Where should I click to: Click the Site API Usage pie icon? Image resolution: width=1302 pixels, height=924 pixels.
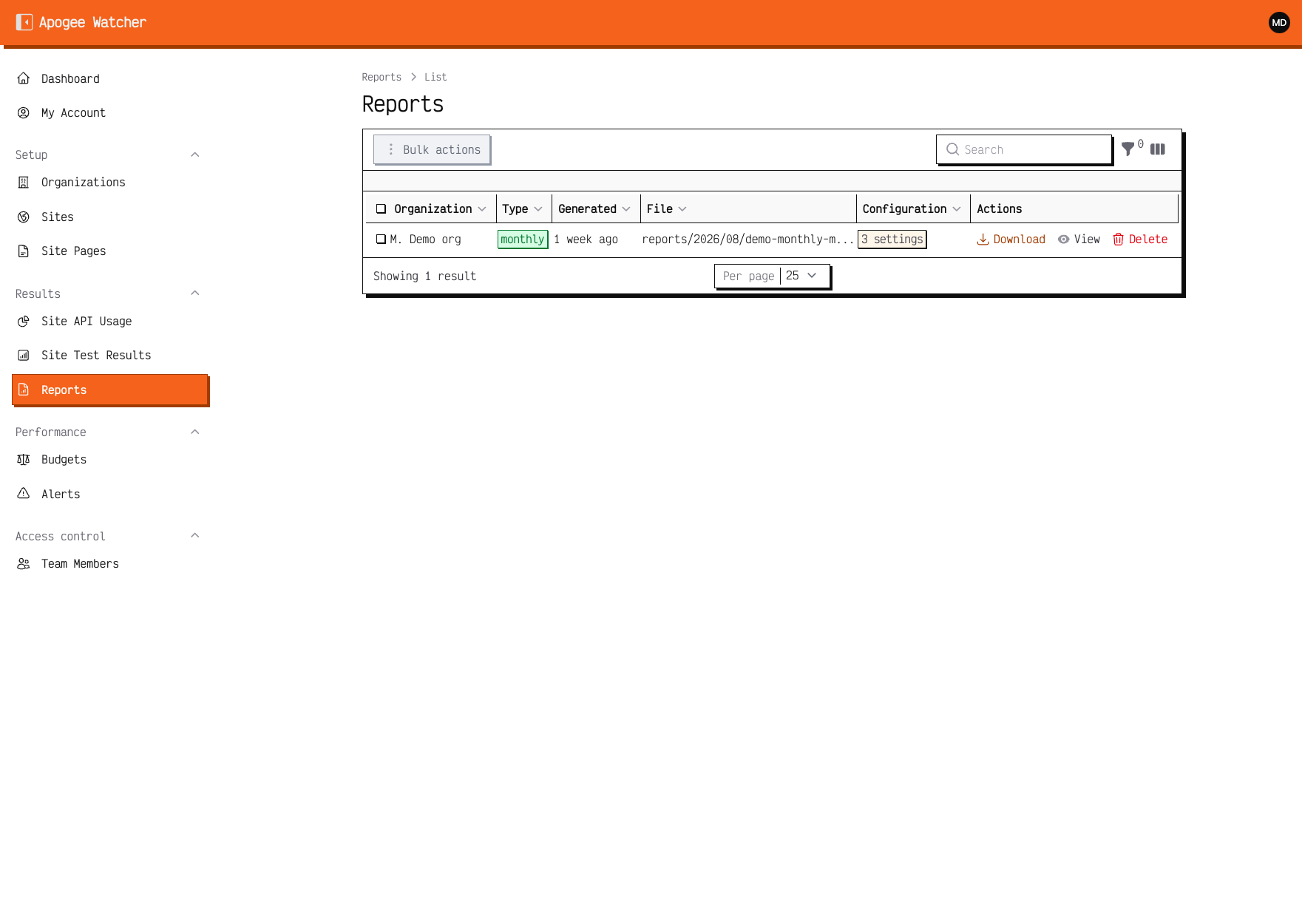pos(24,322)
